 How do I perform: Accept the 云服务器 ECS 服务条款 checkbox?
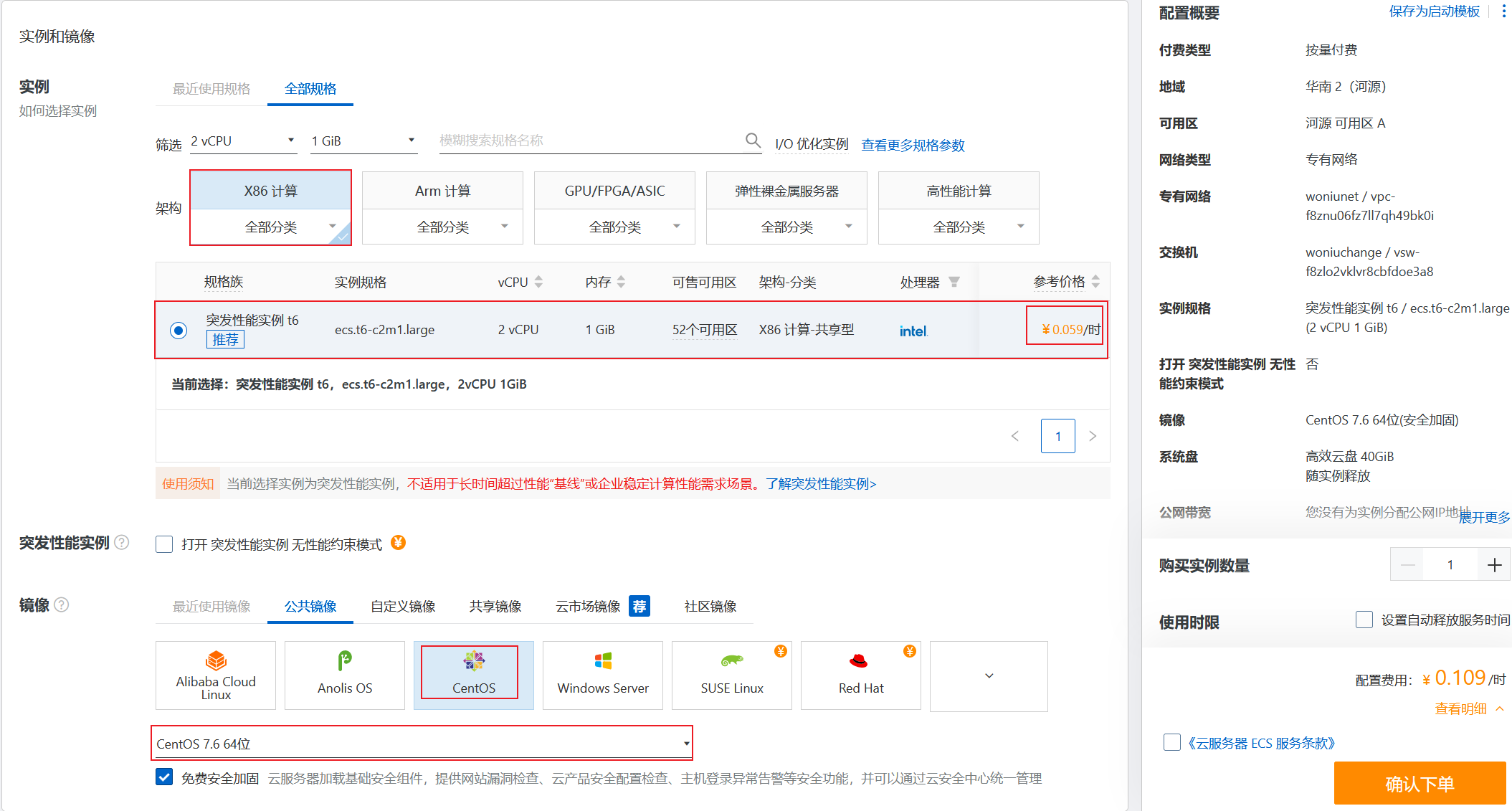pos(1172,742)
